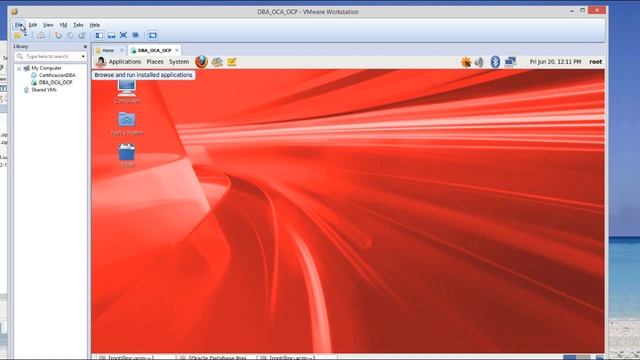
Task: Close the DBA_OCA_OCP tab
Action: tap(177, 50)
